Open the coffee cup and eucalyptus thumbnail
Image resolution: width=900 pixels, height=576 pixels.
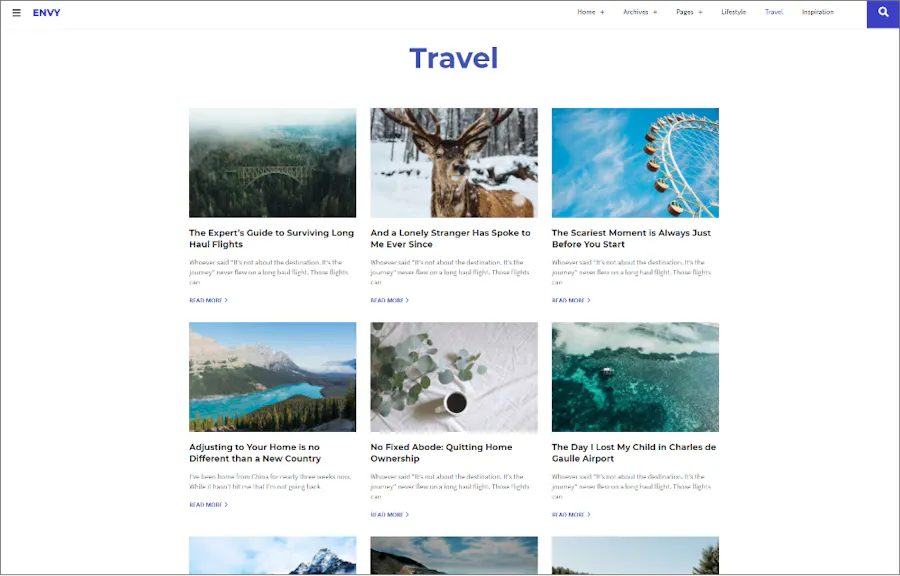click(454, 377)
